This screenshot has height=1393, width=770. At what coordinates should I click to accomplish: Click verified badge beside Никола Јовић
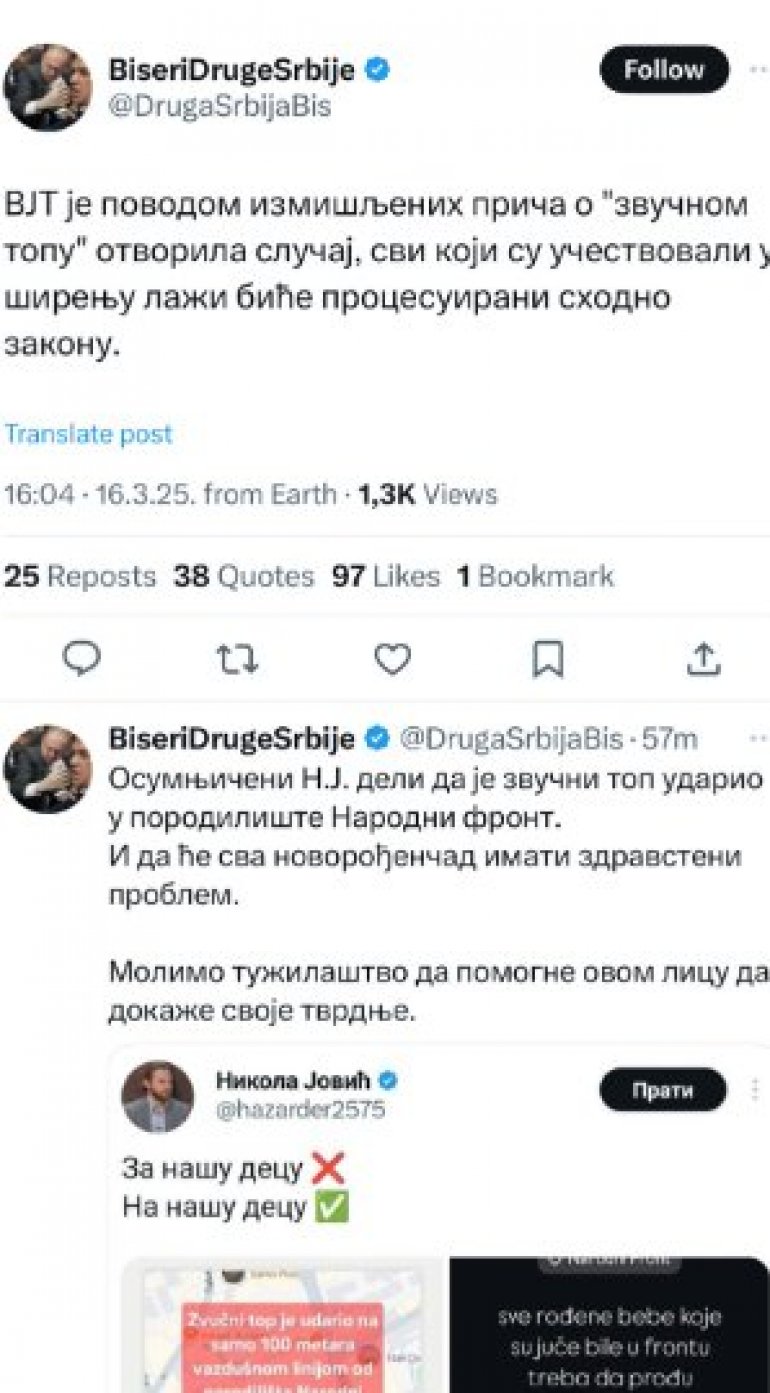[388, 1080]
